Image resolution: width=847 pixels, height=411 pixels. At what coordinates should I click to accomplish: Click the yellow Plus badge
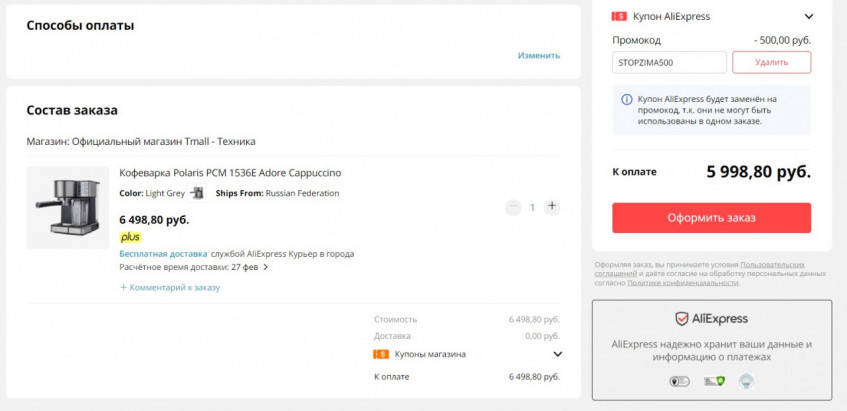coord(130,237)
